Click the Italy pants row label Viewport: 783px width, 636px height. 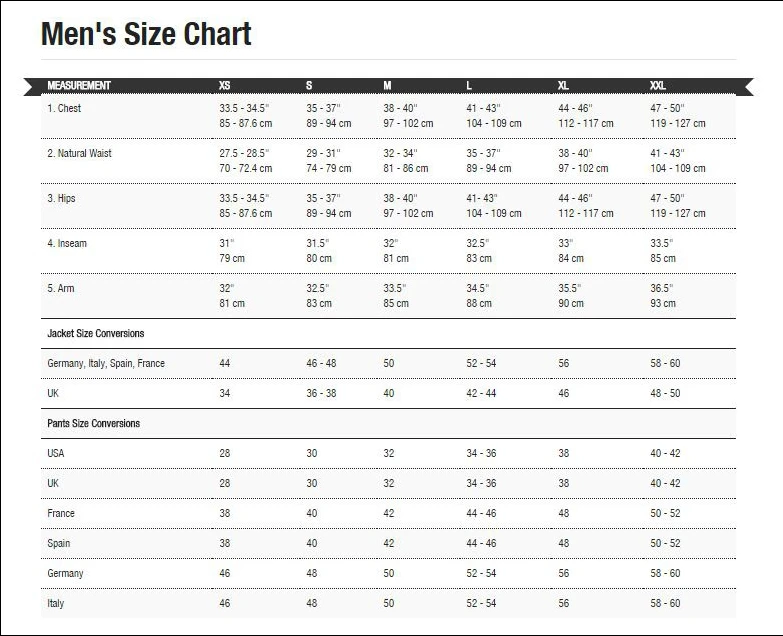56,603
